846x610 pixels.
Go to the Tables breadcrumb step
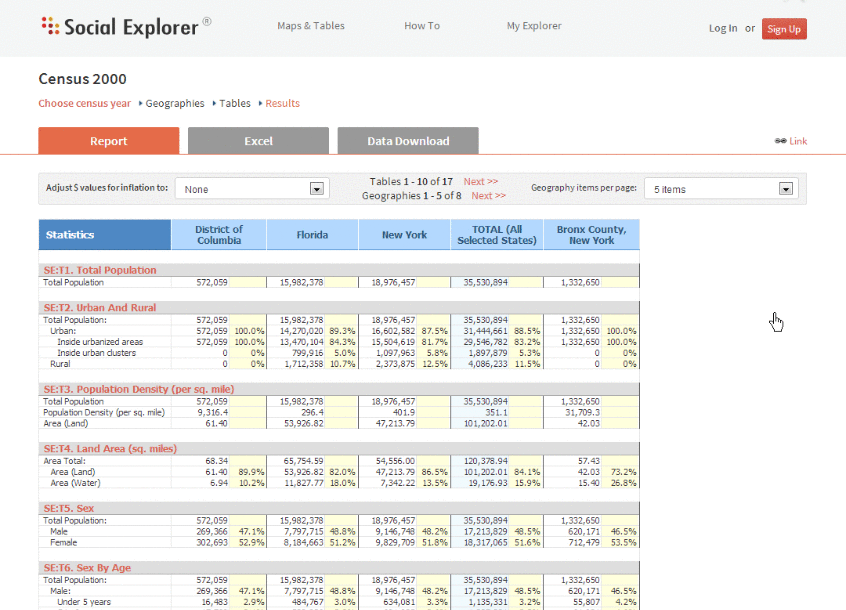(235, 103)
